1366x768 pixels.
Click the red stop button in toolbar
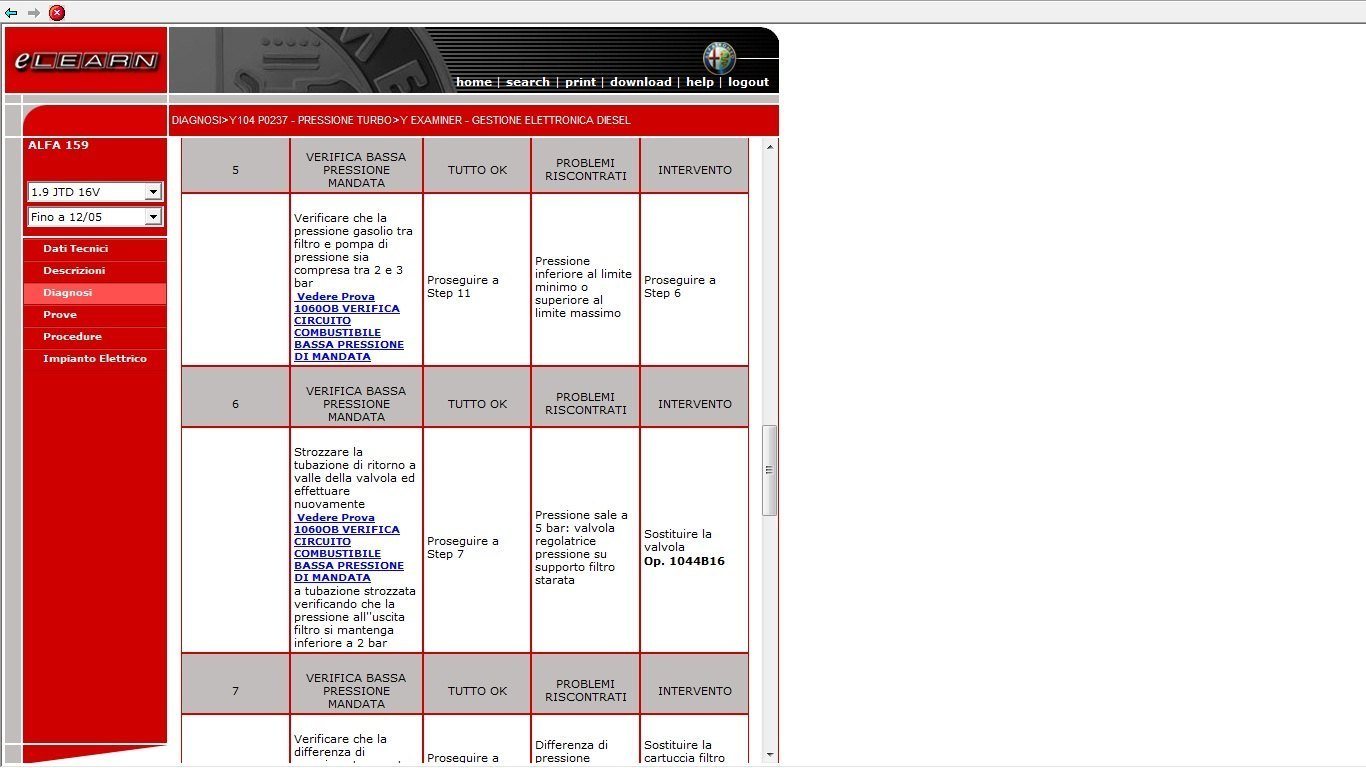pyautogui.click(x=57, y=13)
